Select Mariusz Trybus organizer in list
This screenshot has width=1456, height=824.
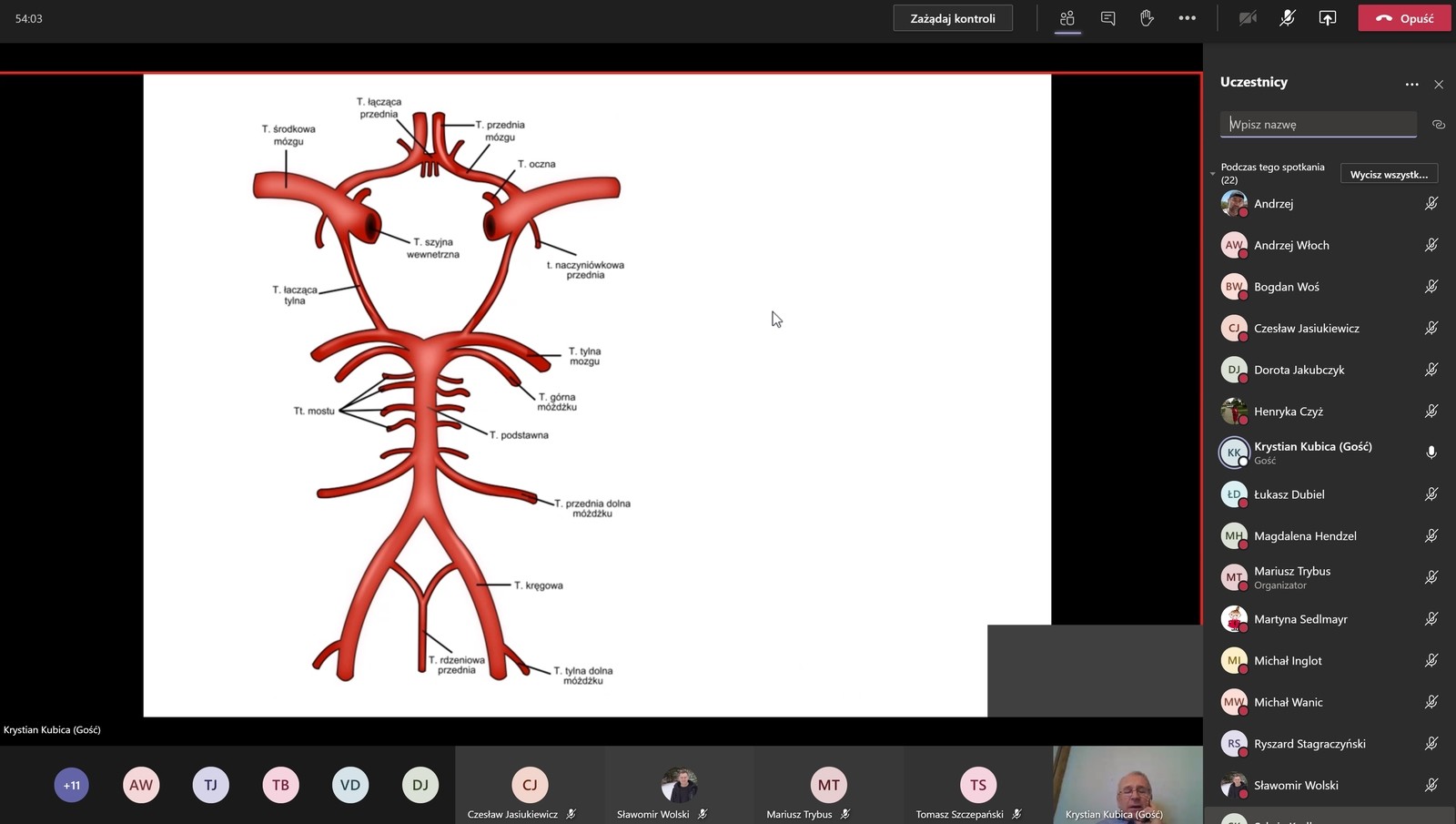pos(1292,577)
